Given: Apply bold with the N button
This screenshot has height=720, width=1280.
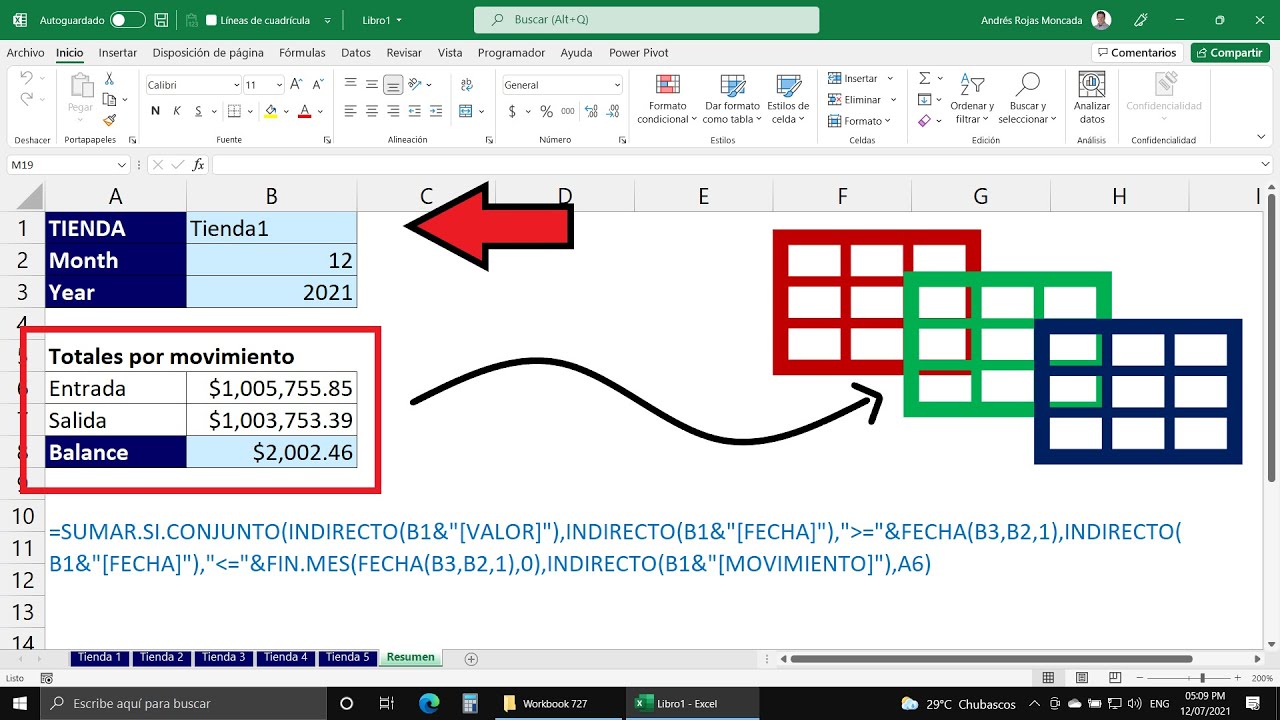Looking at the screenshot, I should tap(156, 111).
